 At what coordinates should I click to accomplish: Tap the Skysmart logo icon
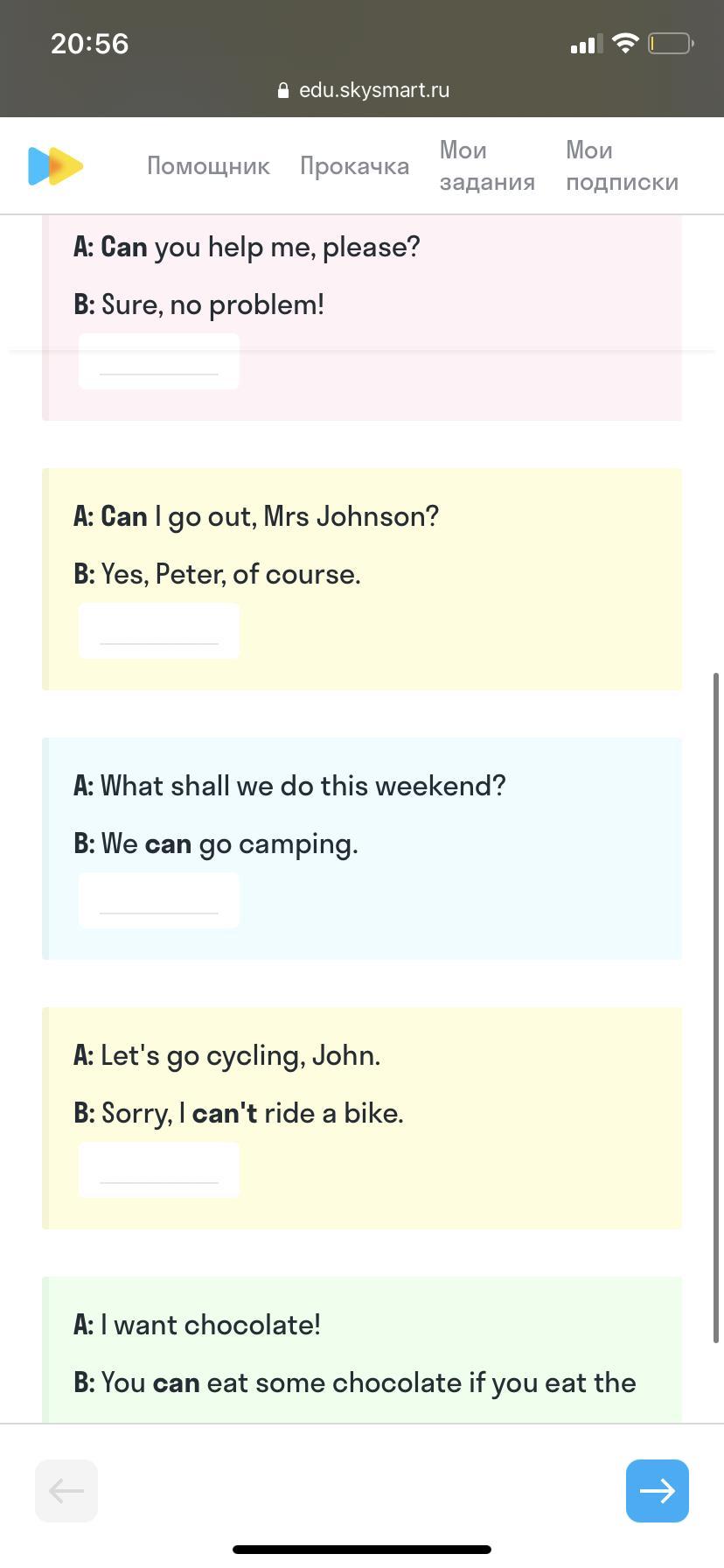pos(55,166)
